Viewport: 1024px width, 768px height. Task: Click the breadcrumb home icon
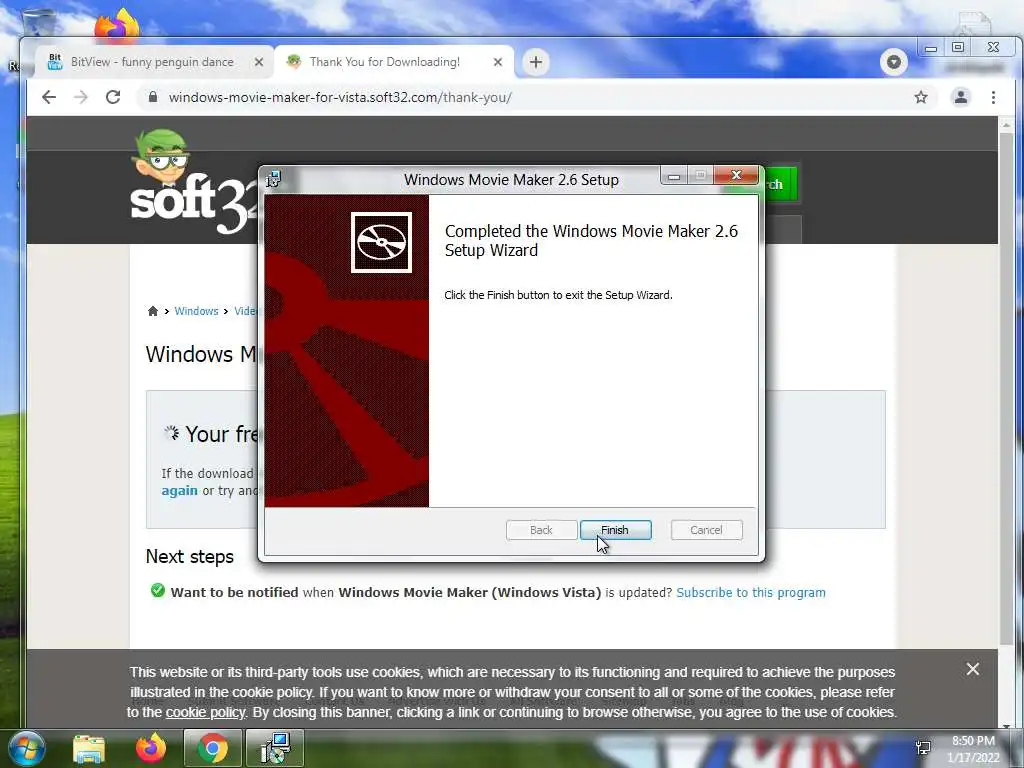[153, 311]
